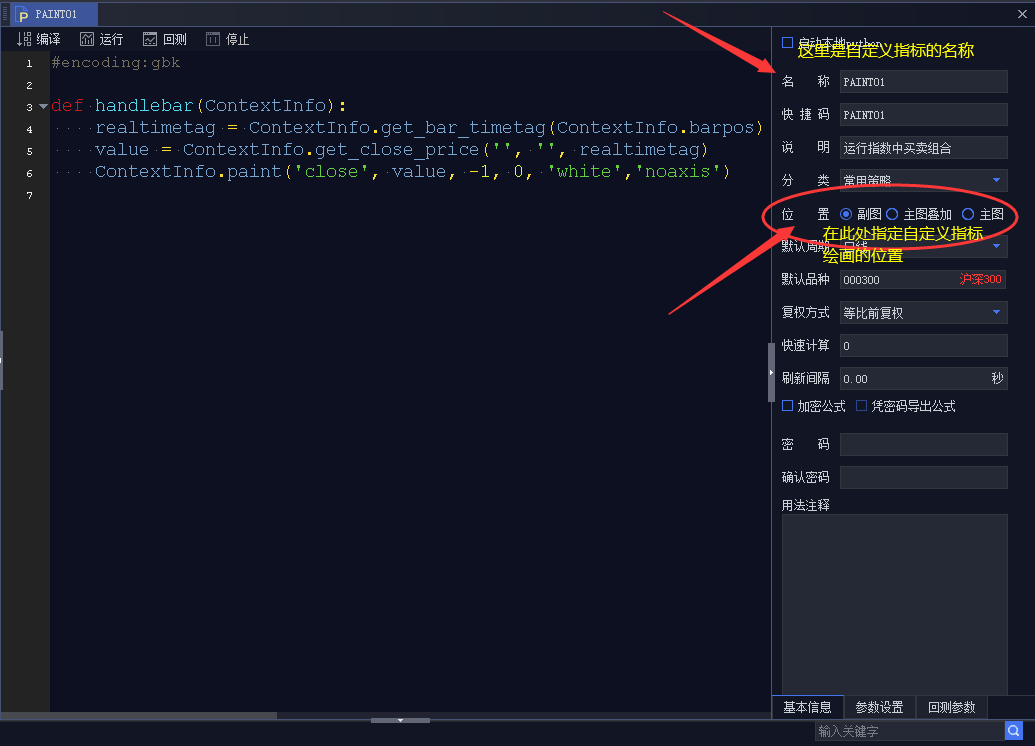Switch to the 参数设置 tab
This screenshot has height=746, width=1035.
point(878,707)
